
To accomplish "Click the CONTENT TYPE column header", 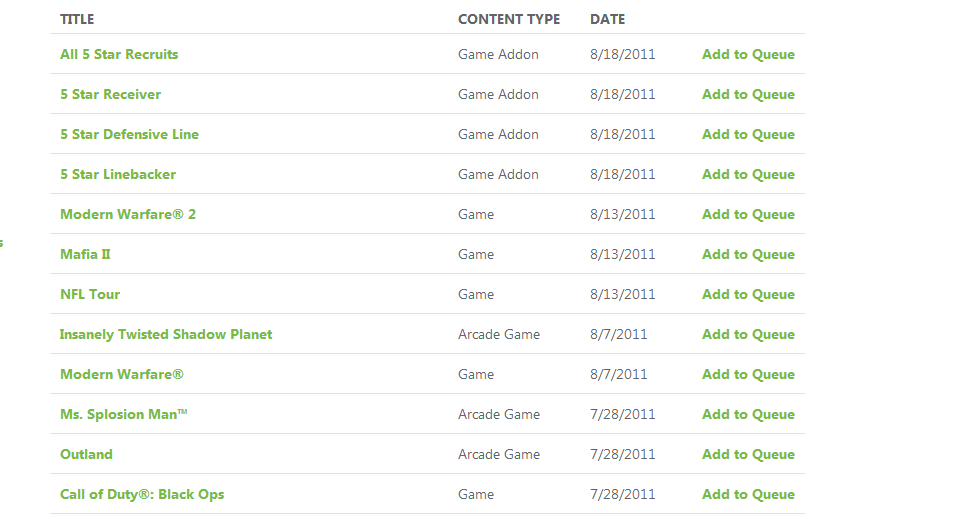I will [509, 19].
